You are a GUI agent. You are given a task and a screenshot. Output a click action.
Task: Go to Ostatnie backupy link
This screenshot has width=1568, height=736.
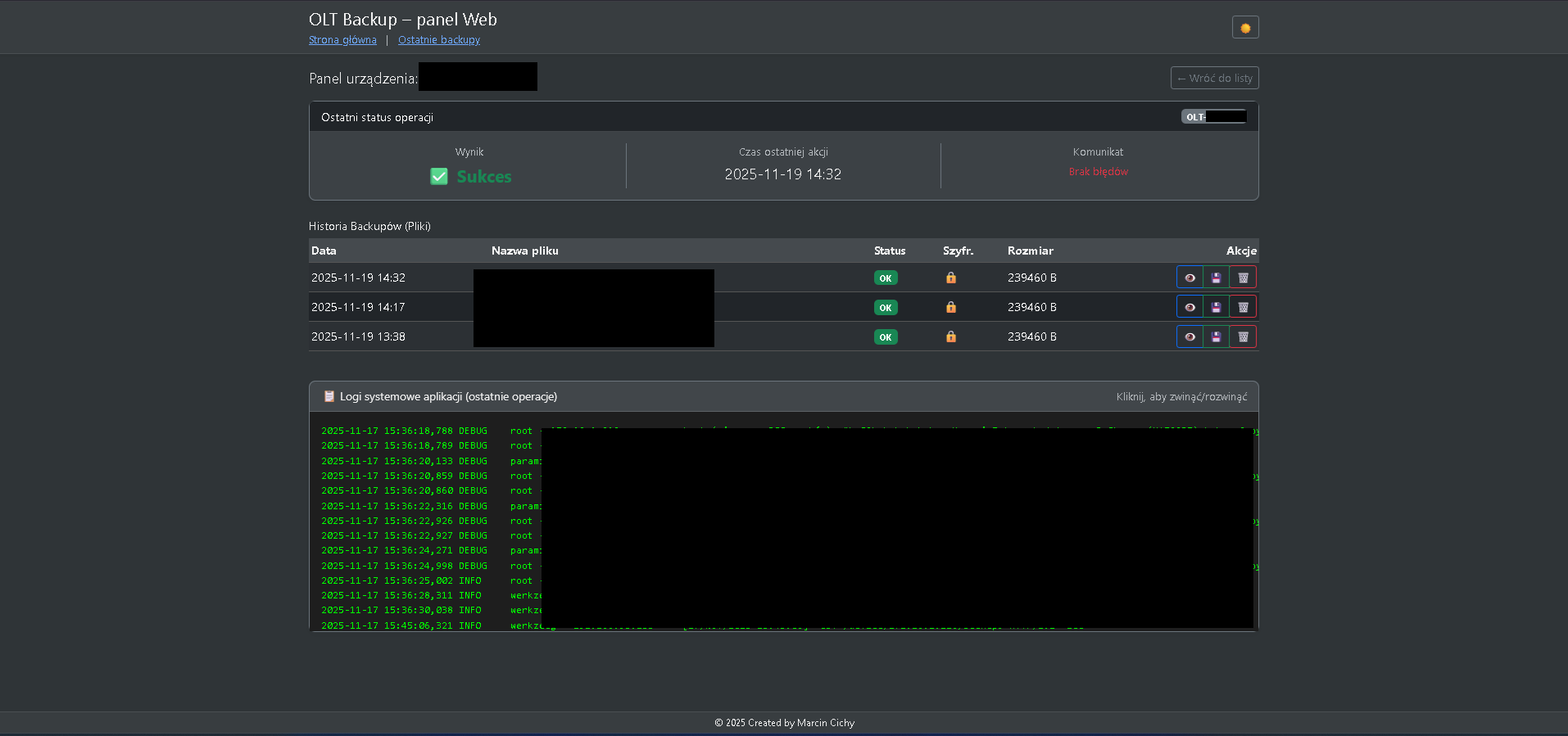pos(439,40)
